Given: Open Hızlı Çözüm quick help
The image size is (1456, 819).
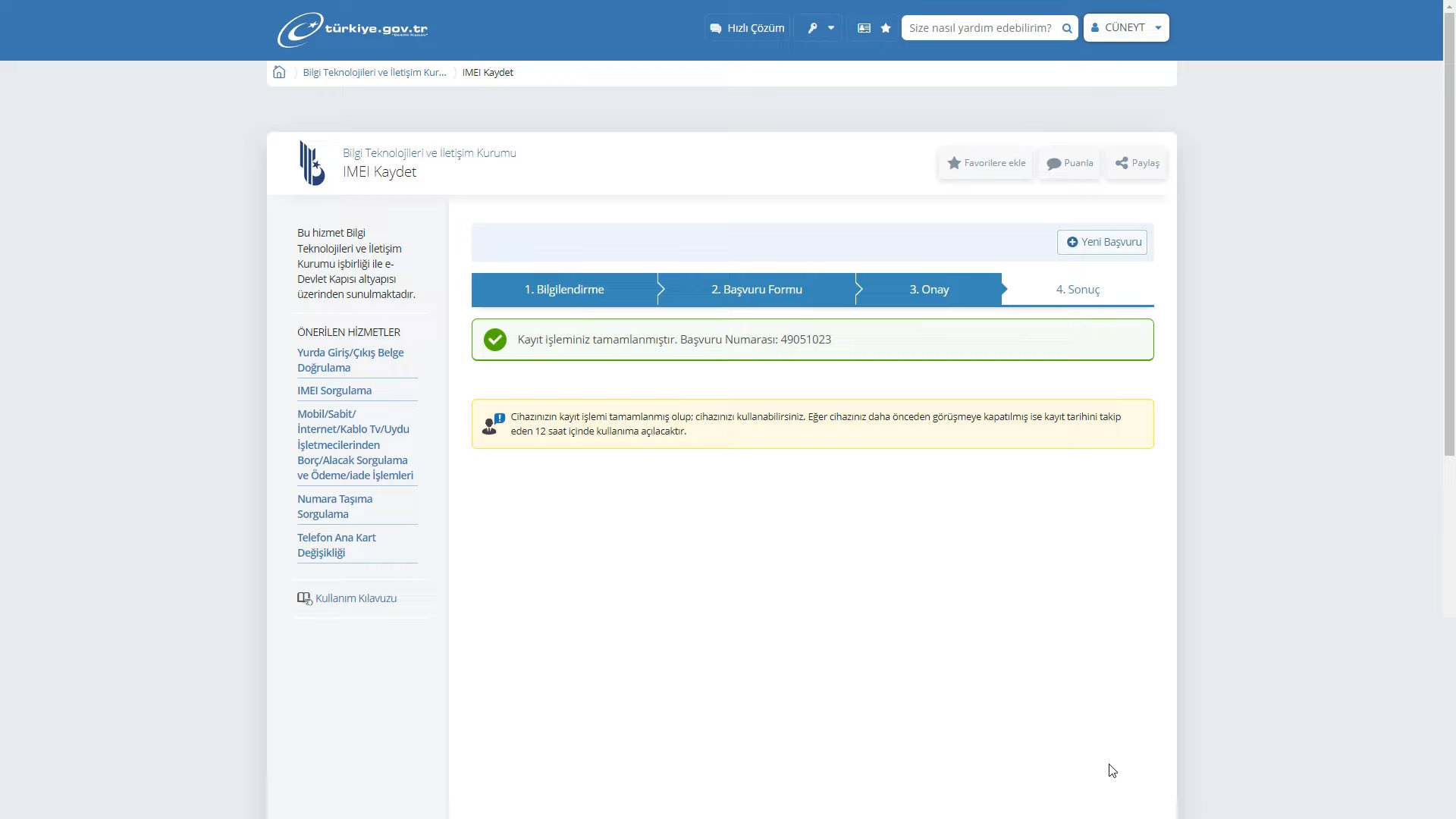Looking at the screenshot, I should click(x=747, y=28).
